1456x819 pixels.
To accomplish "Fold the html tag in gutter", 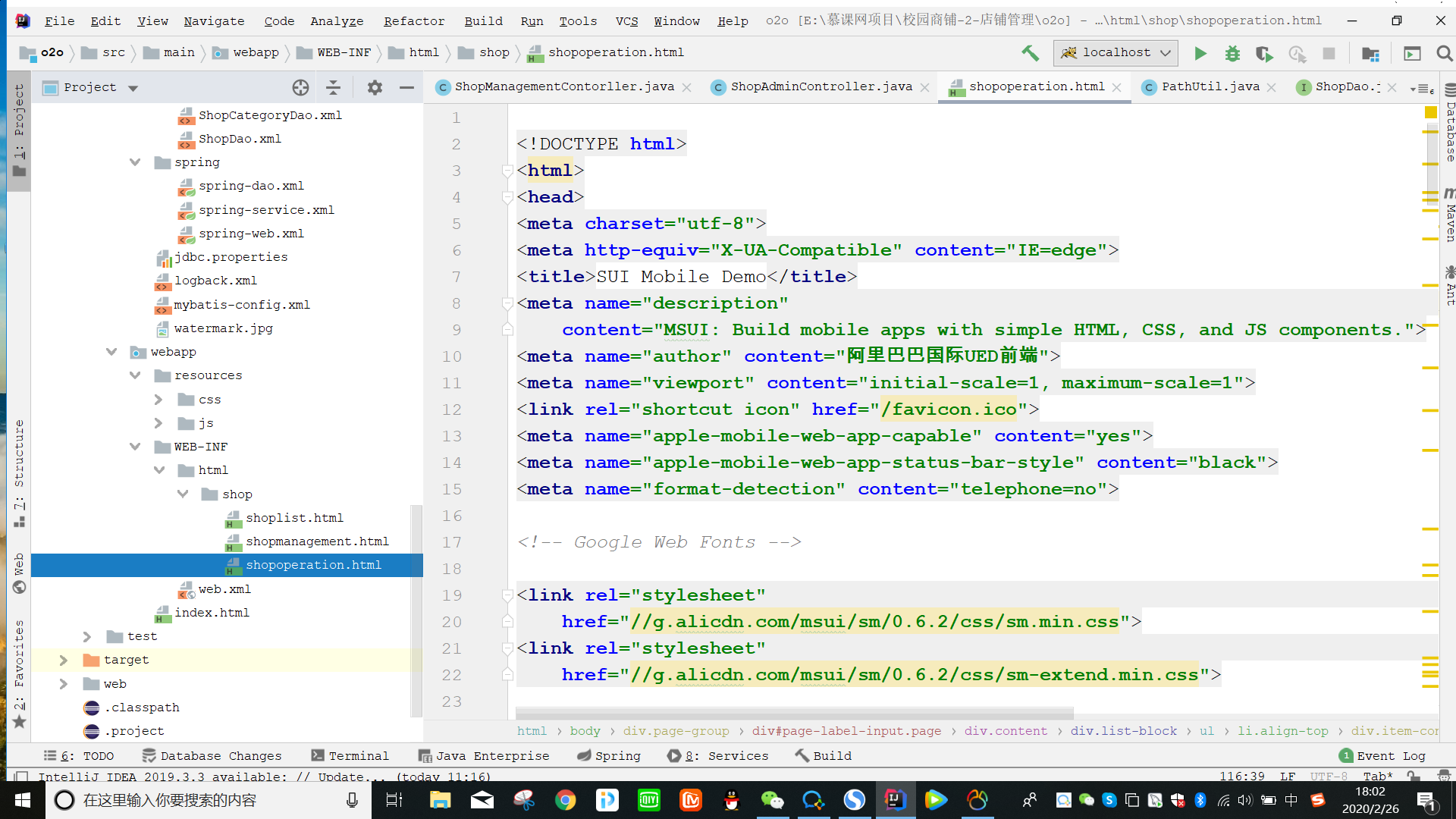I will point(507,171).
